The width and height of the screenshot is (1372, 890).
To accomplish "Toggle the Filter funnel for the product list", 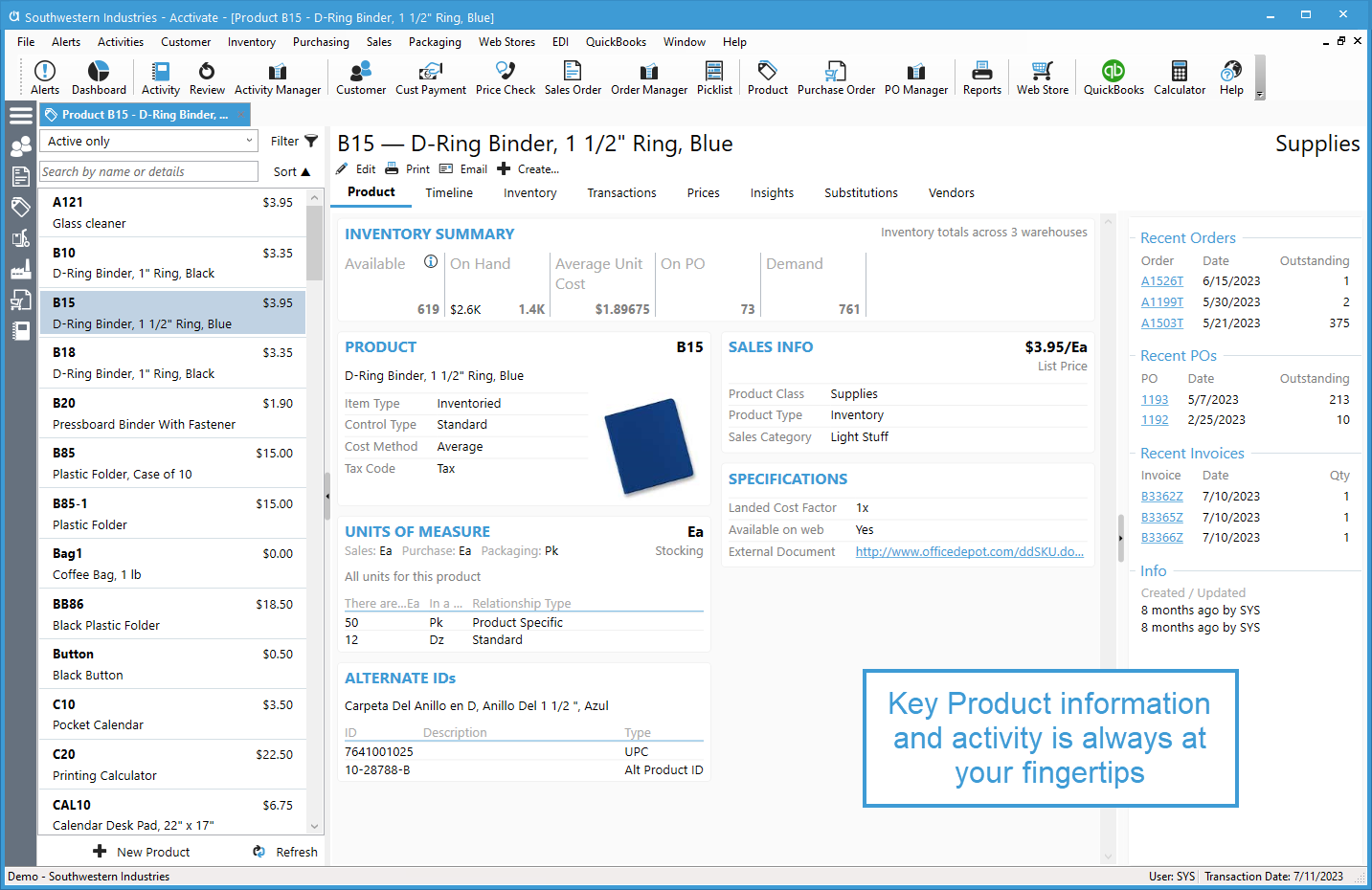I will 310,141.
